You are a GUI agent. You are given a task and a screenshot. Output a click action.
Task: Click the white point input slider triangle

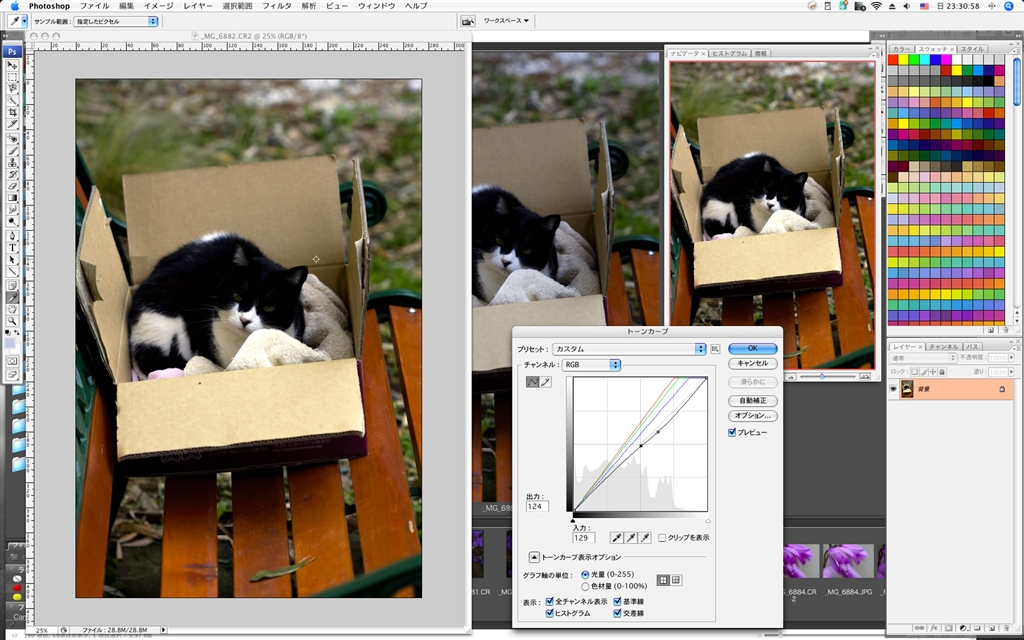coord(709,521)
